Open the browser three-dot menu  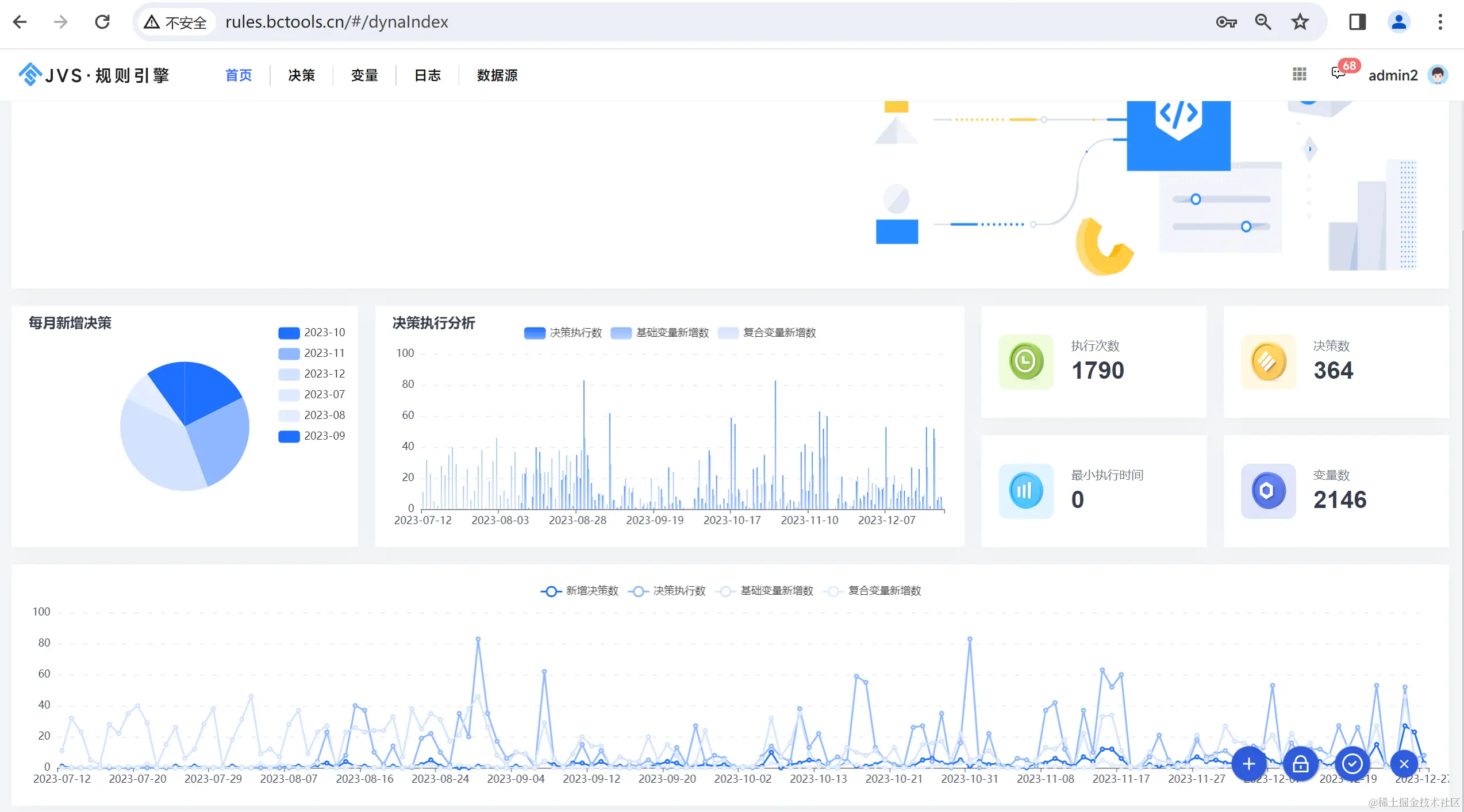[1440, 22]
